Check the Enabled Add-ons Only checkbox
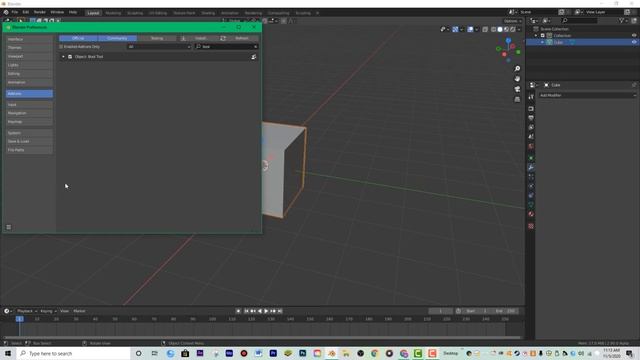640x360 pixels. coord(61,47)
